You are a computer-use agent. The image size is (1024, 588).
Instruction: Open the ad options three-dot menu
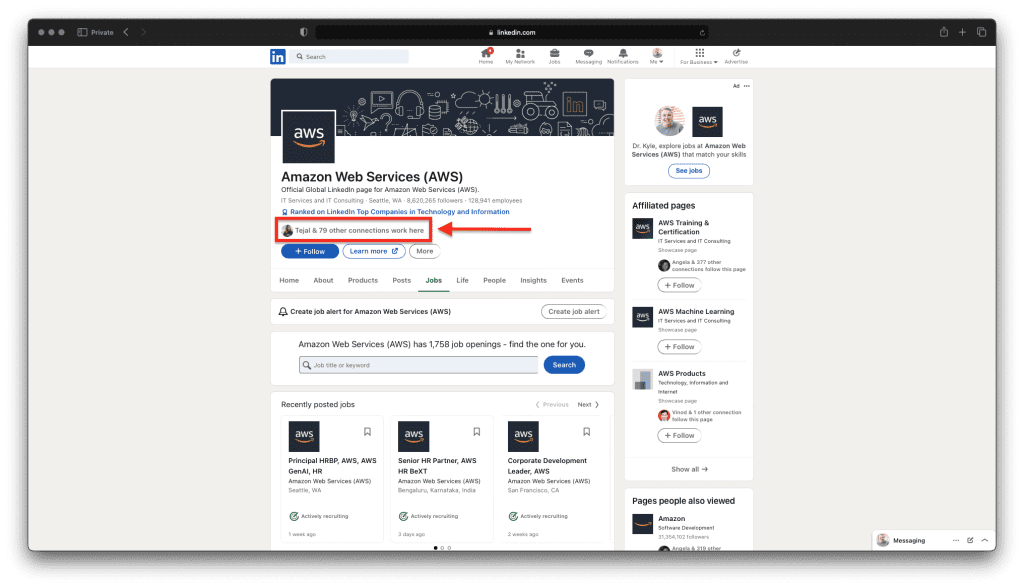click(x=746, y=86)
